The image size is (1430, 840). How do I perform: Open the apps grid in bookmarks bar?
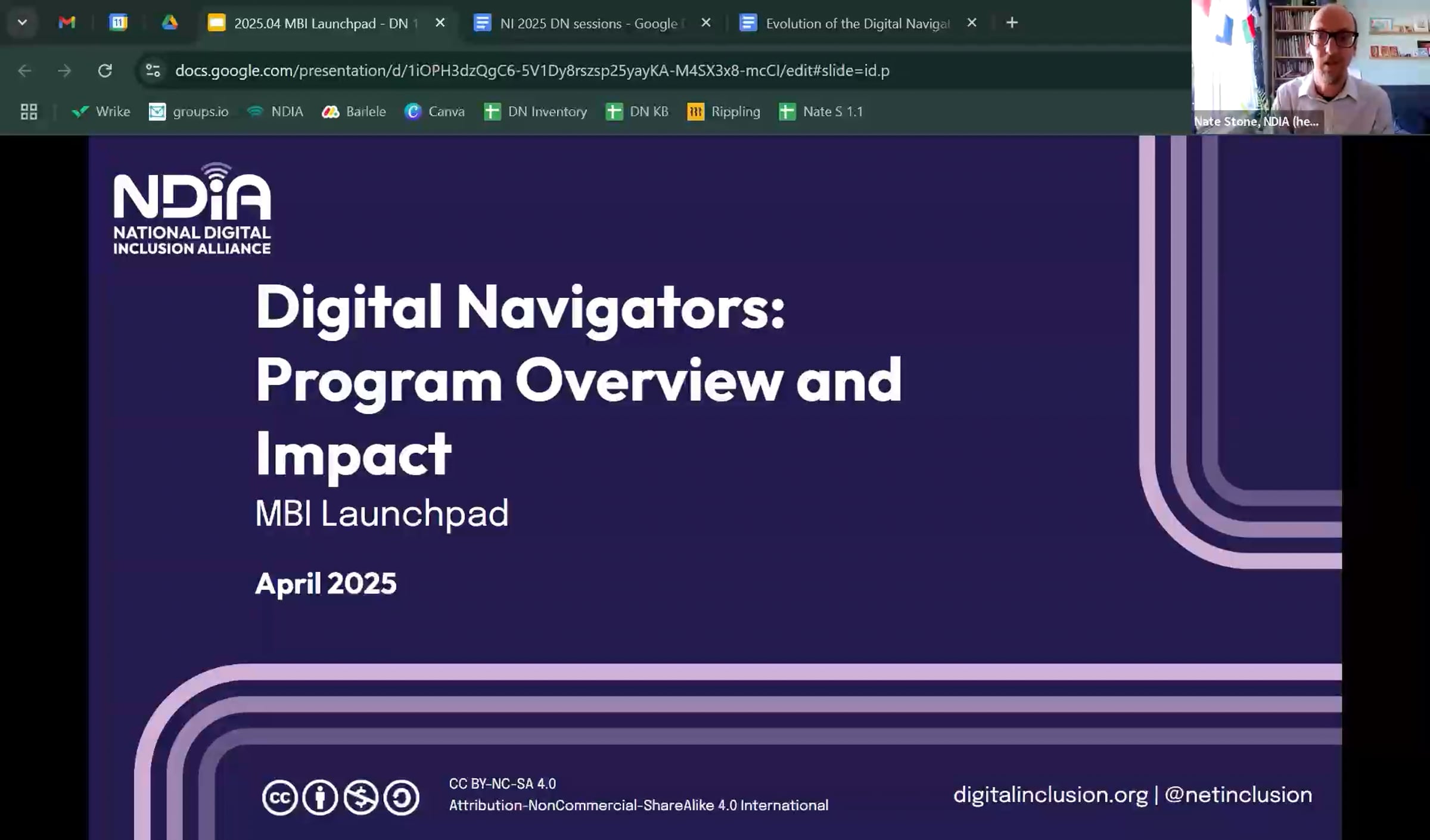coord(29,111)
